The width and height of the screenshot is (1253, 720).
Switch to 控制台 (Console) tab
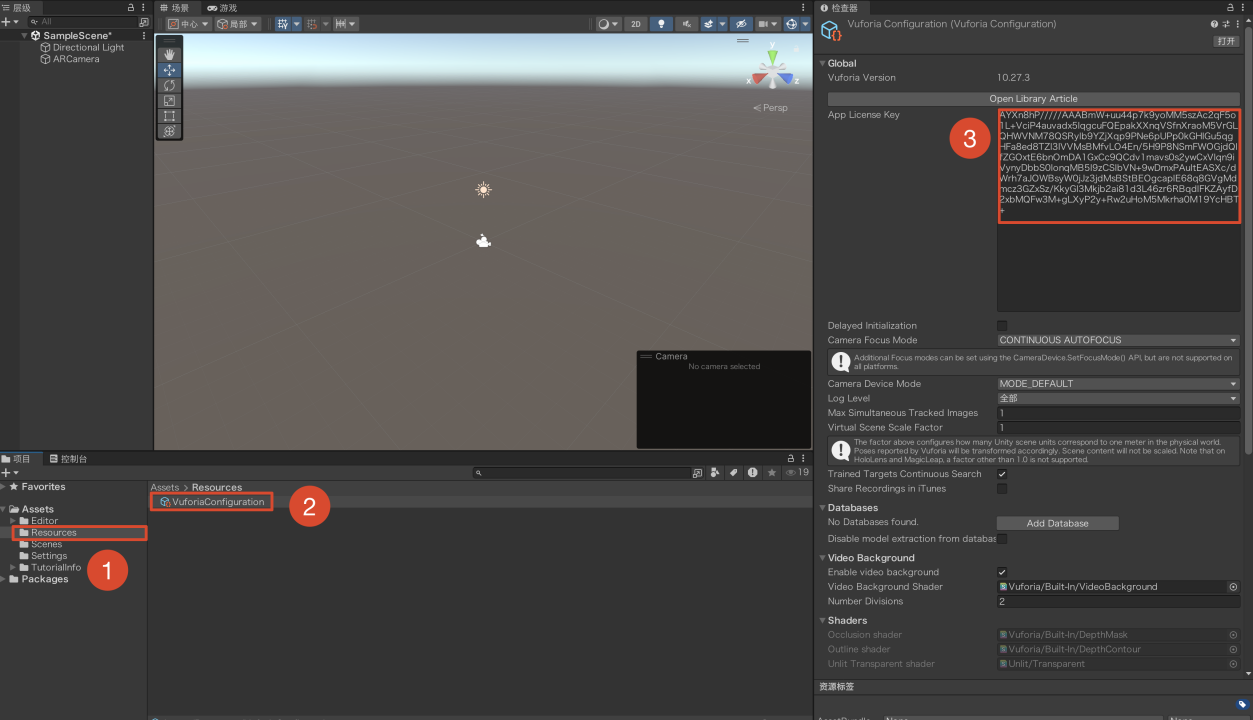click(x=68, y=459)
